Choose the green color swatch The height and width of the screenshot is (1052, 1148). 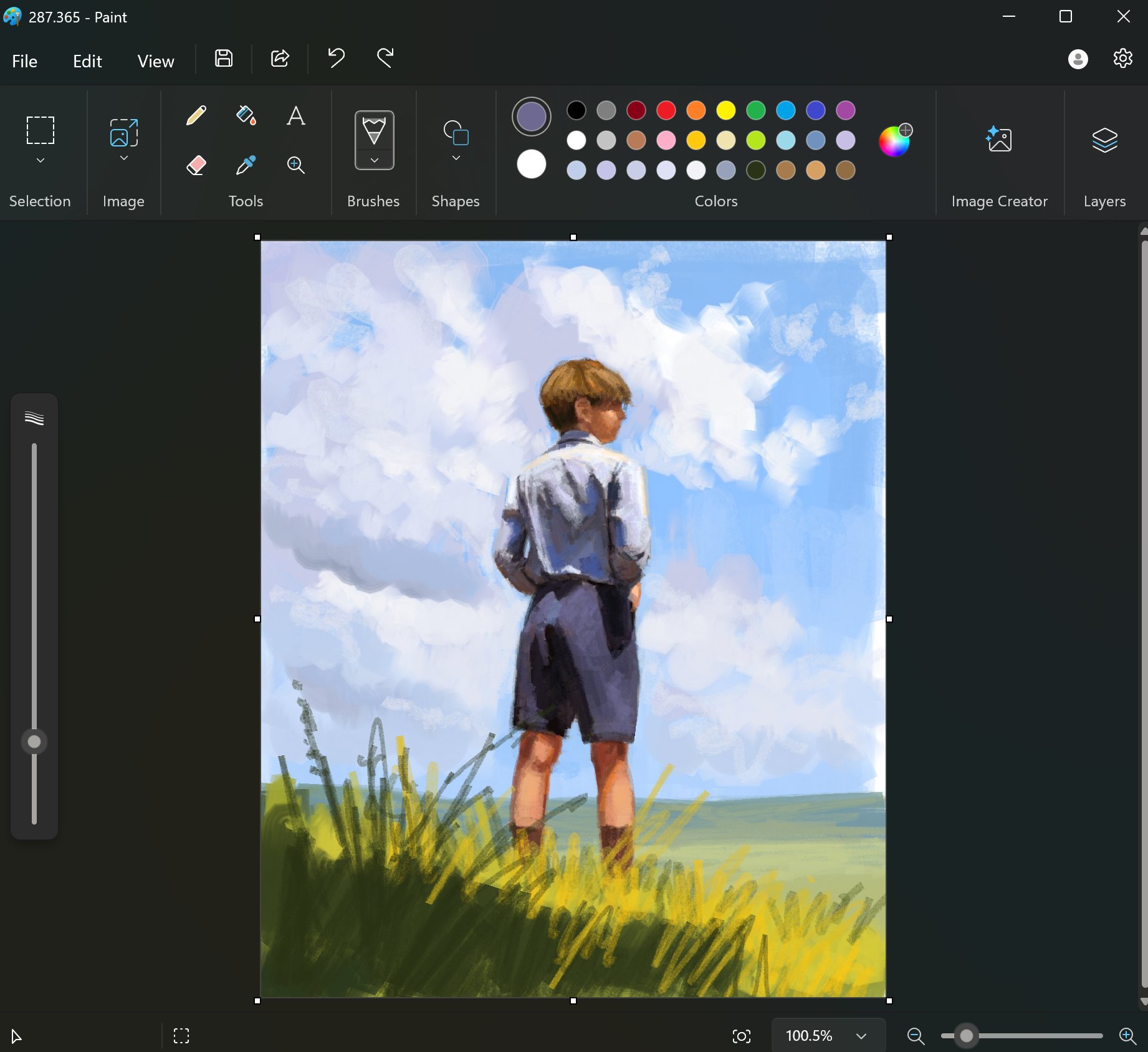pos(756,110)
